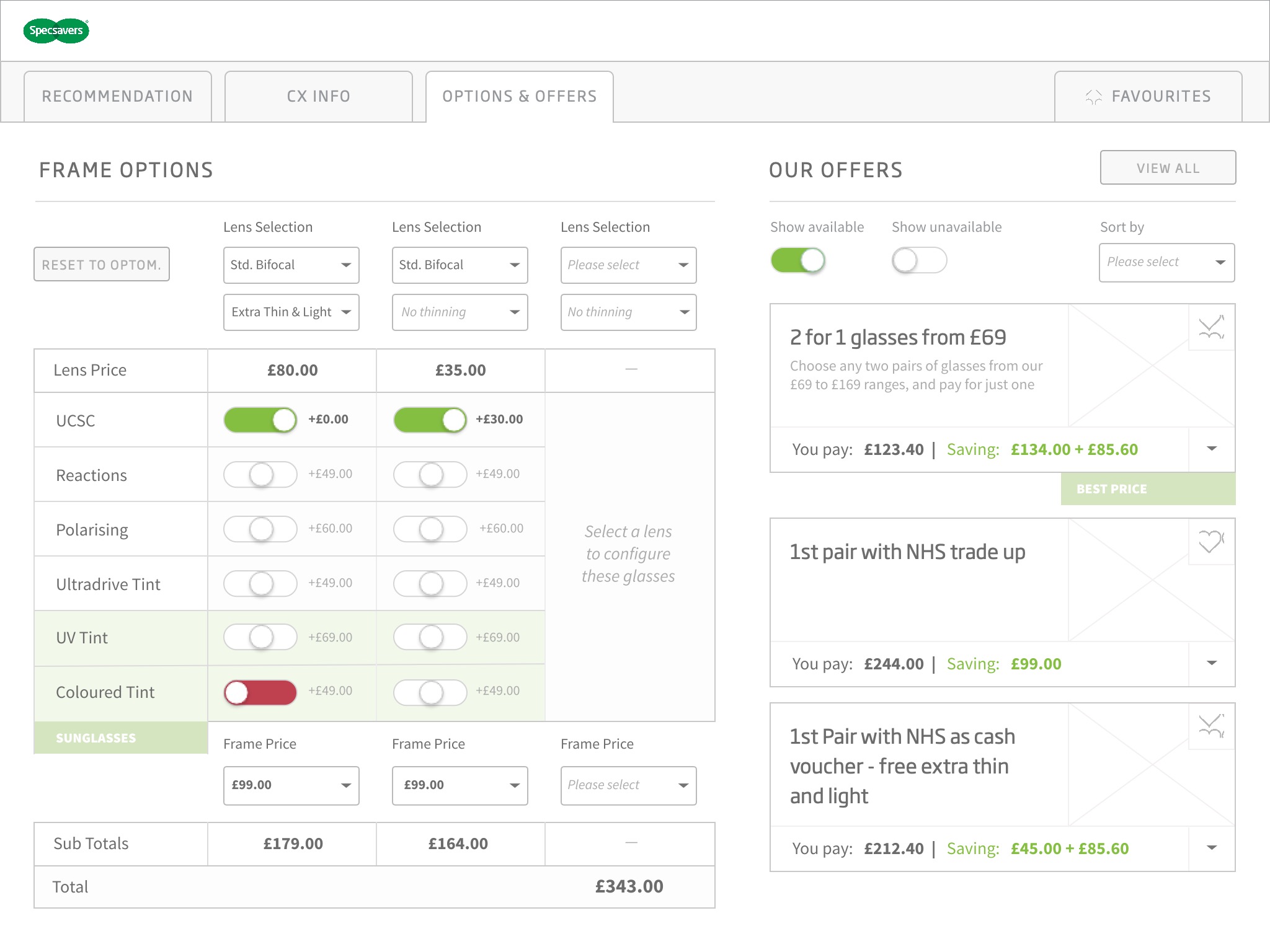Image resolution: width=1270 pixels, height=952 pixels.
Task: Open the Favourites tab
Action: point(1148,97)
